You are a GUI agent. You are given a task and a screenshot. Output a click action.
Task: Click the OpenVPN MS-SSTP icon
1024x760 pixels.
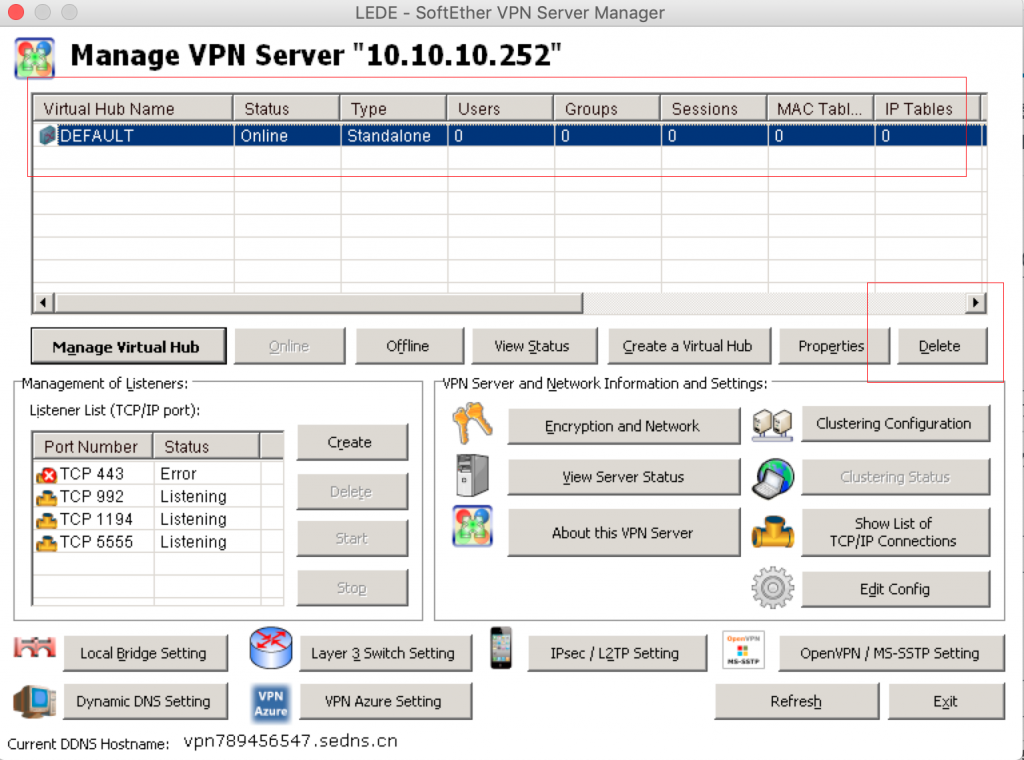coord(743,650)
